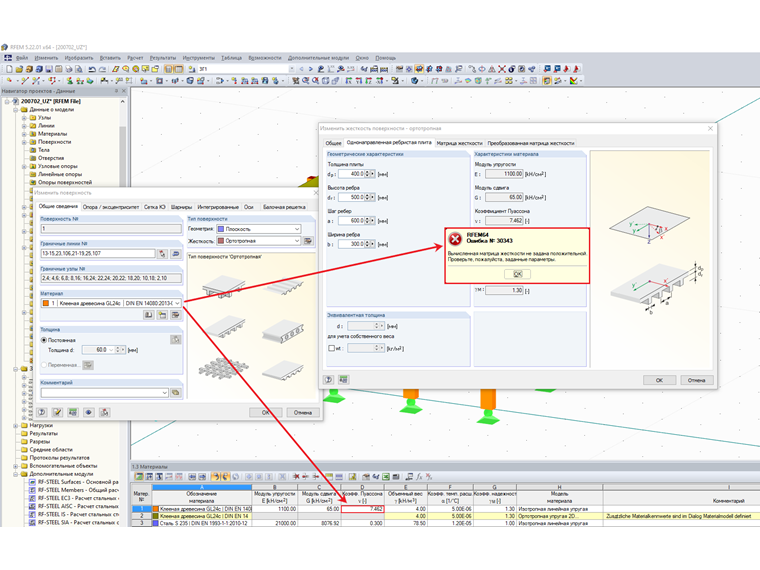
Task: Click the reverse boundary lines icon
Action: (176, 253)
